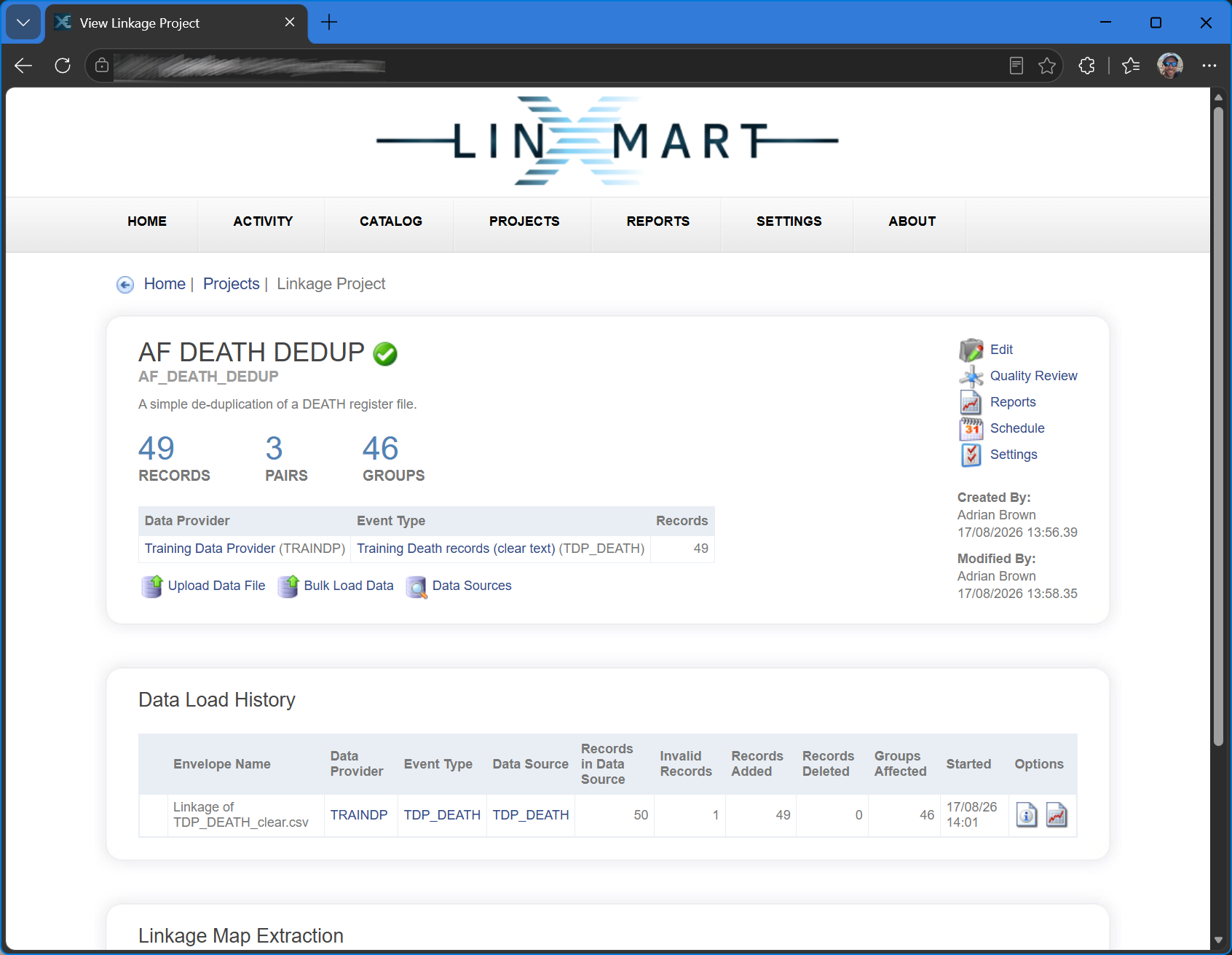Open a new browser tab
The image size is (1232, 955).
click(329, 23)
